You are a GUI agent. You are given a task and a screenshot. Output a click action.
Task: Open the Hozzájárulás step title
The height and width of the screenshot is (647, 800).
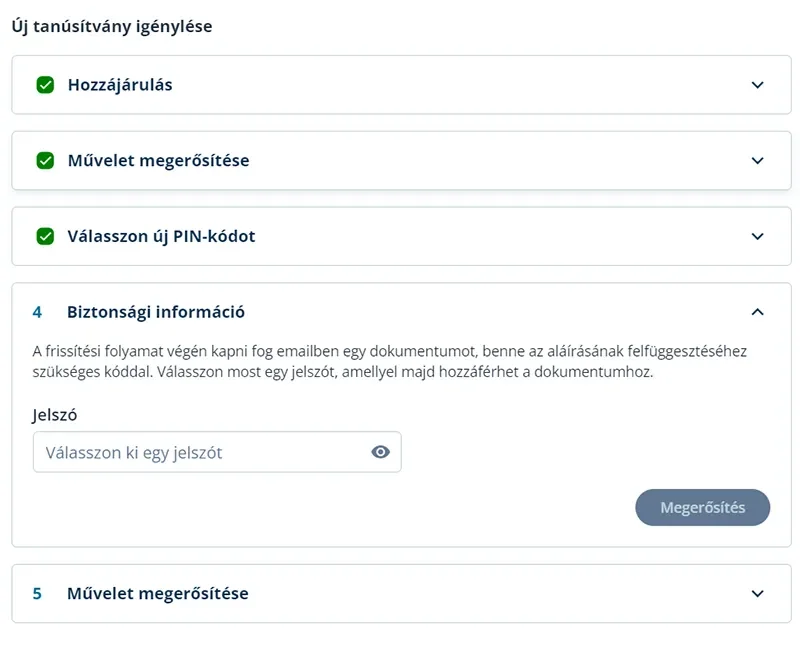tap(120, 85)
